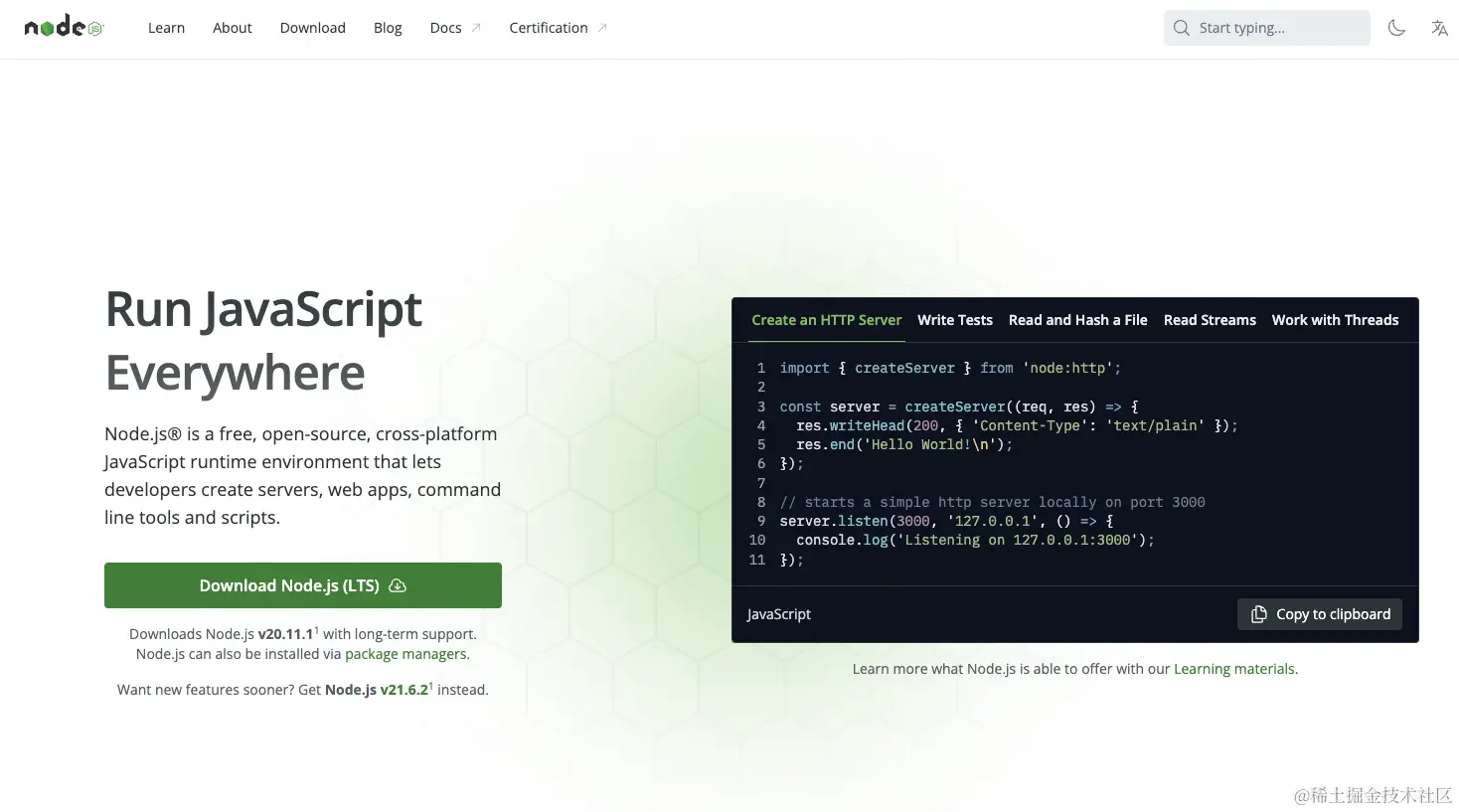Open the language translation icon

(x=1439, y=28)
